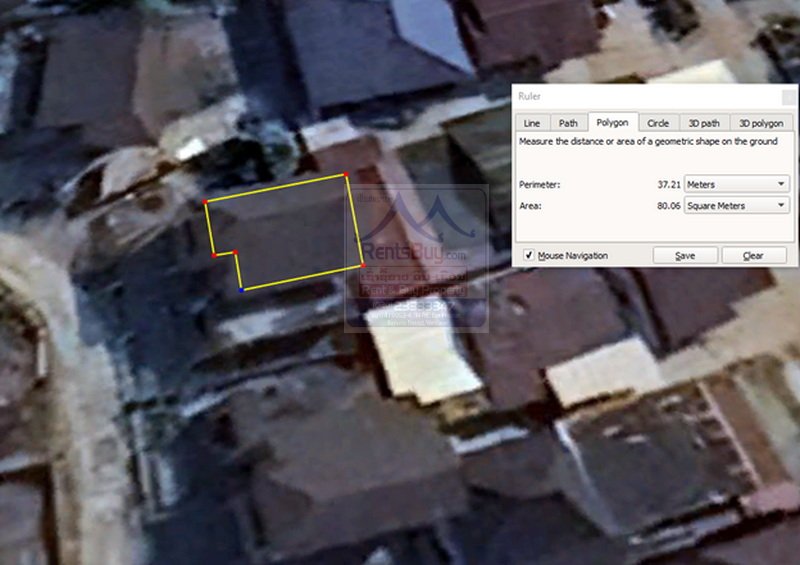This screenshot has height=565, width=800.
Task: Click the Save button in Ruler
Action: pyautogui.click(x=685, y=256)
